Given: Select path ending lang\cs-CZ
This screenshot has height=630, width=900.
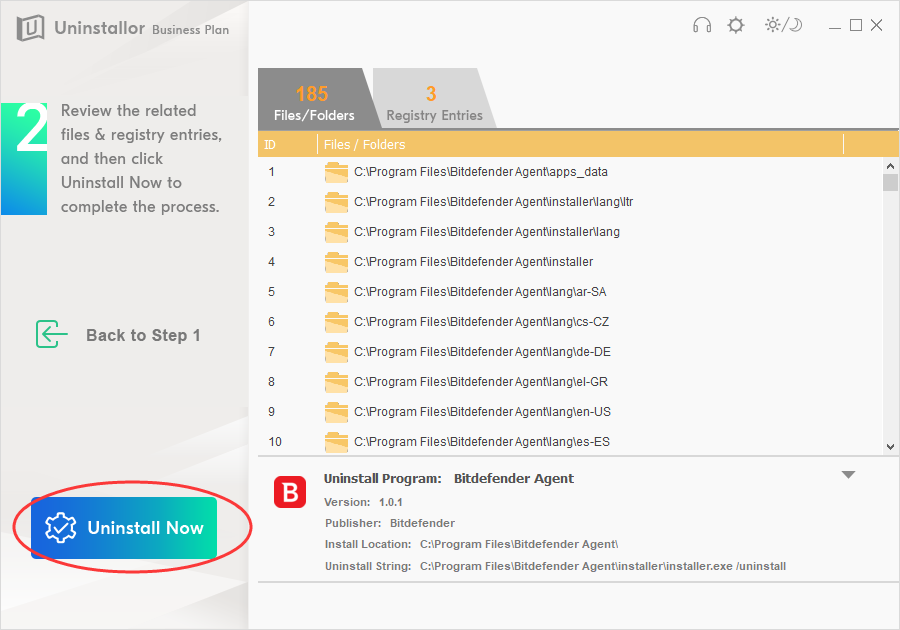Looking at the screenshot, I should 482,322.
